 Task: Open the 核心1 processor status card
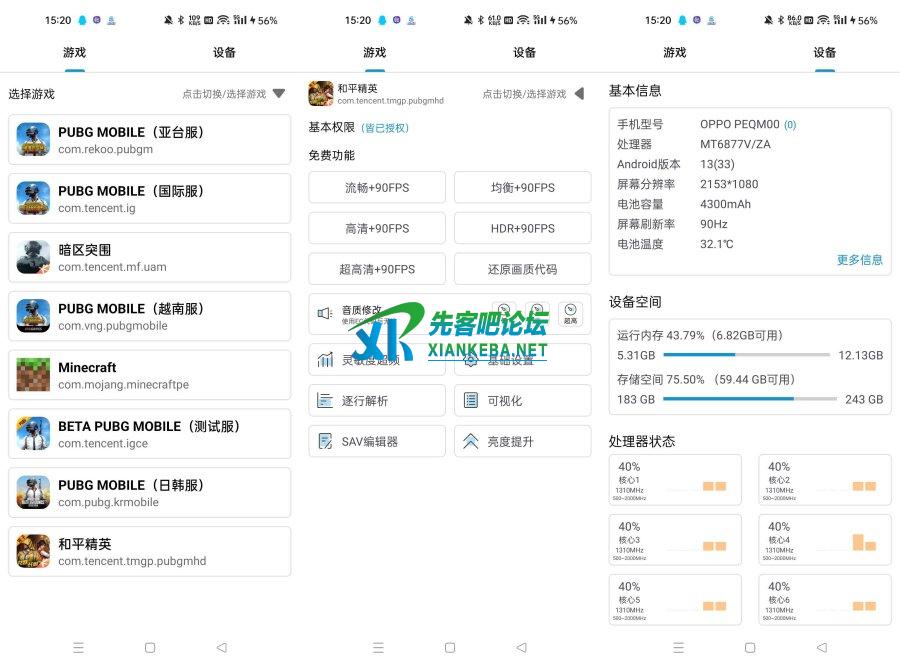point(675,480)
